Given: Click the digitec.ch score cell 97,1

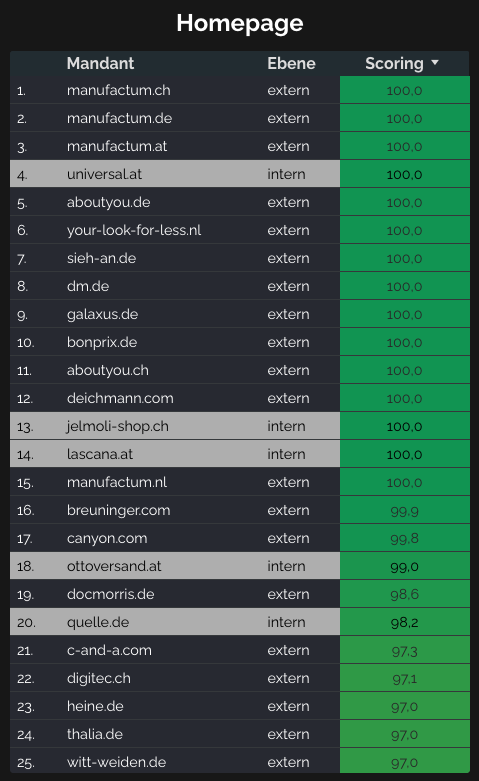Looking at the screenshot, I should (405, 678).
